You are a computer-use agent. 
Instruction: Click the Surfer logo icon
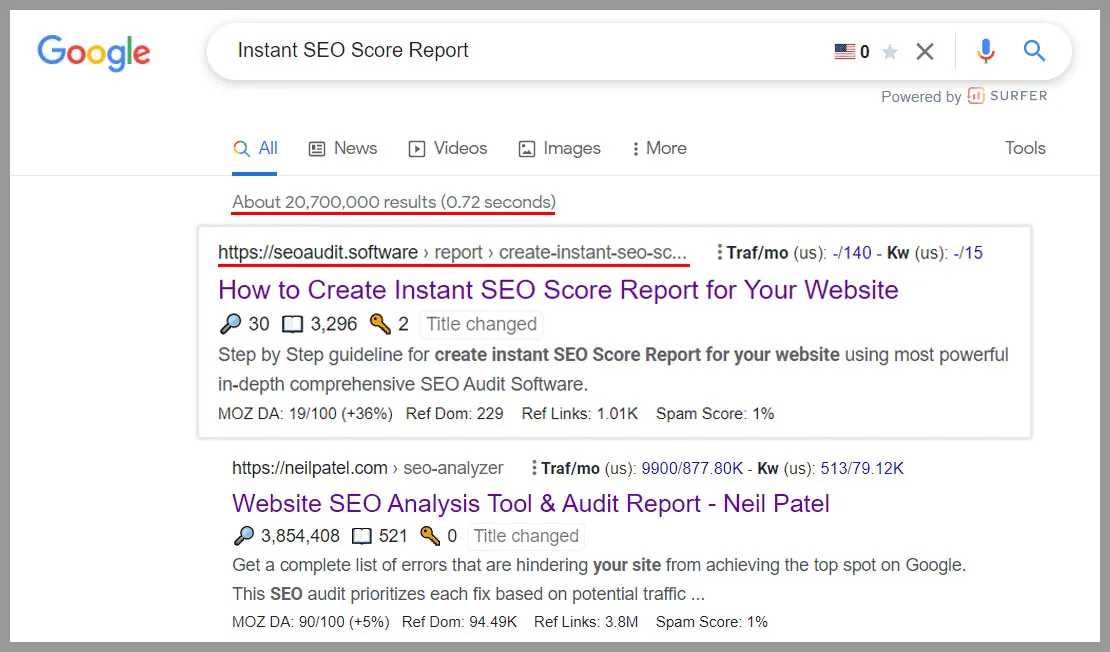click(x=975, y=96)
